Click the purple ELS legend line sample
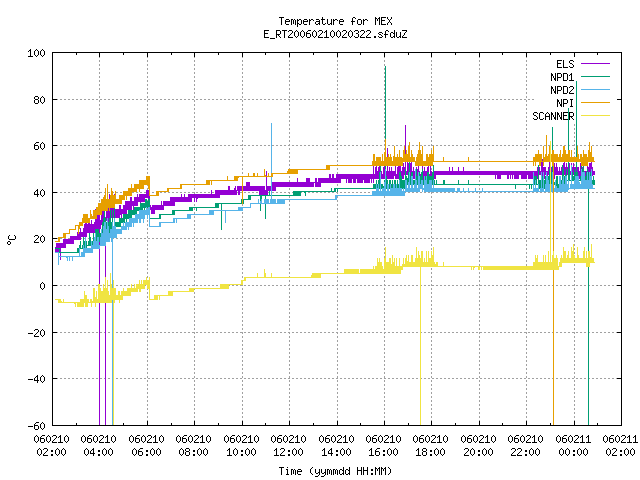Screen dimensions: 640x480 coord(596,64)
